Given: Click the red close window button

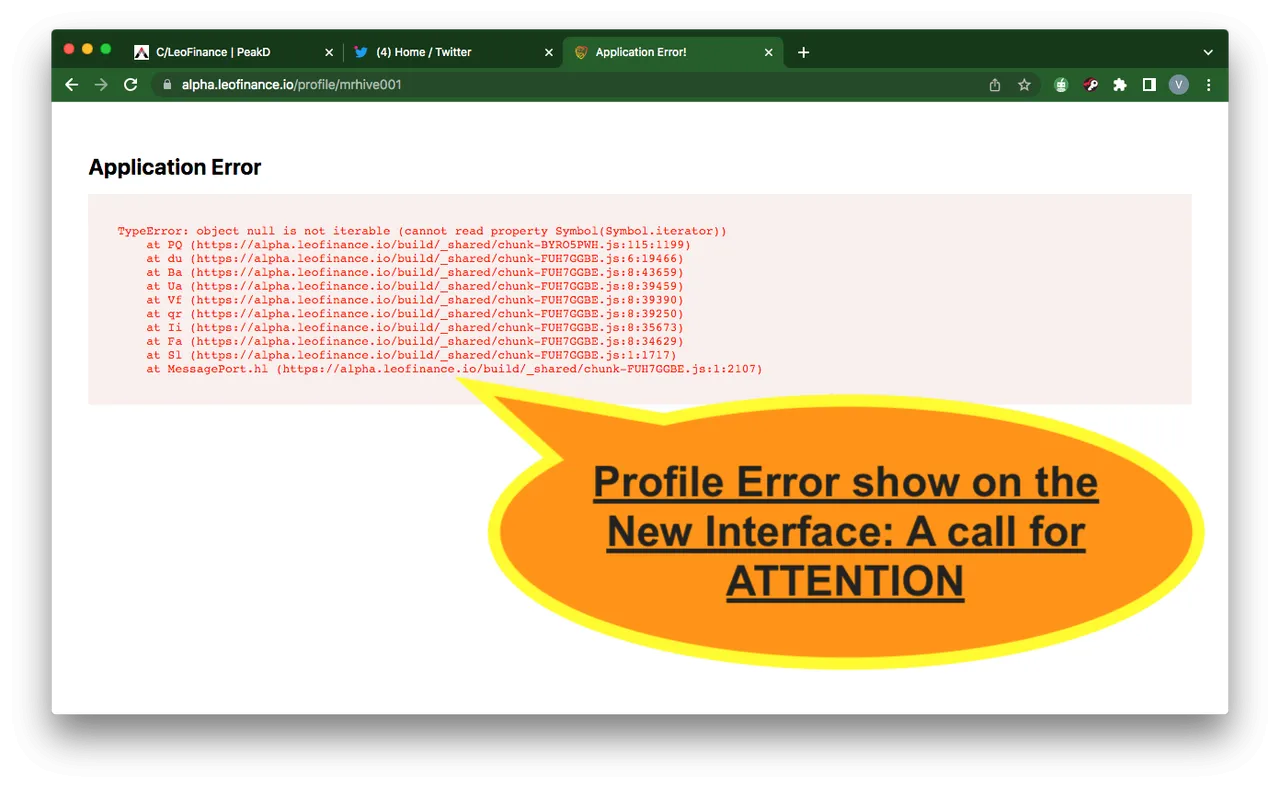Looking at the screenshot, I should (x=69, y=49).
